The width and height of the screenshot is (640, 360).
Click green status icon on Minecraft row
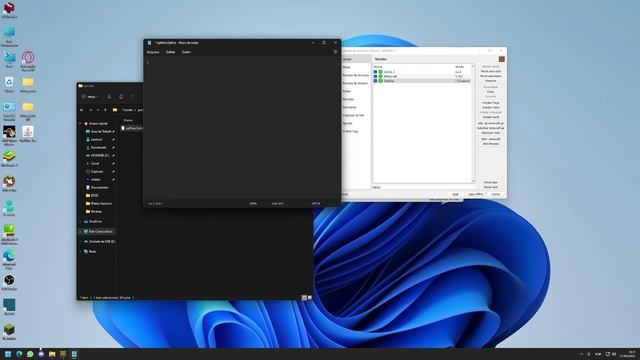(x=380, y=76)
